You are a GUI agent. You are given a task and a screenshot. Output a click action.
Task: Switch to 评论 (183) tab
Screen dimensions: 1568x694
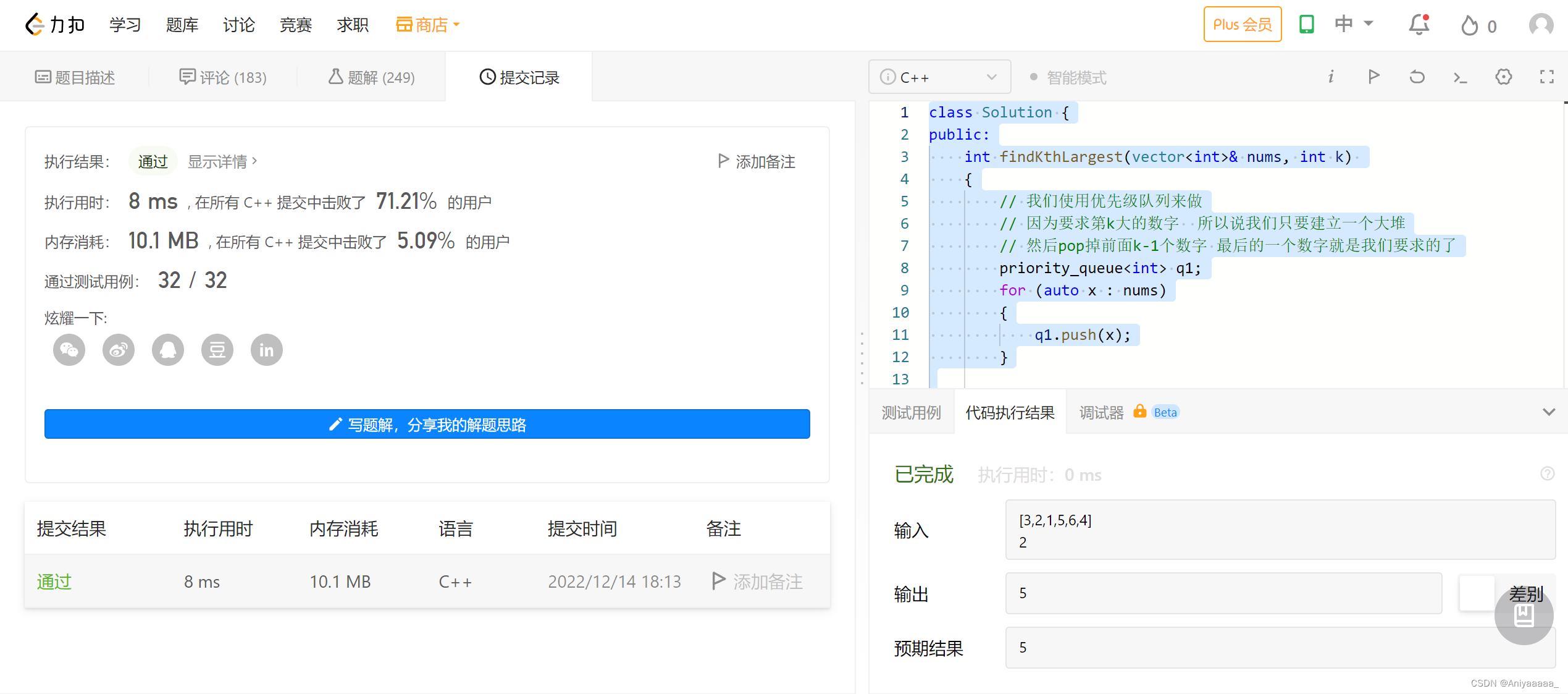pos(223,77)
